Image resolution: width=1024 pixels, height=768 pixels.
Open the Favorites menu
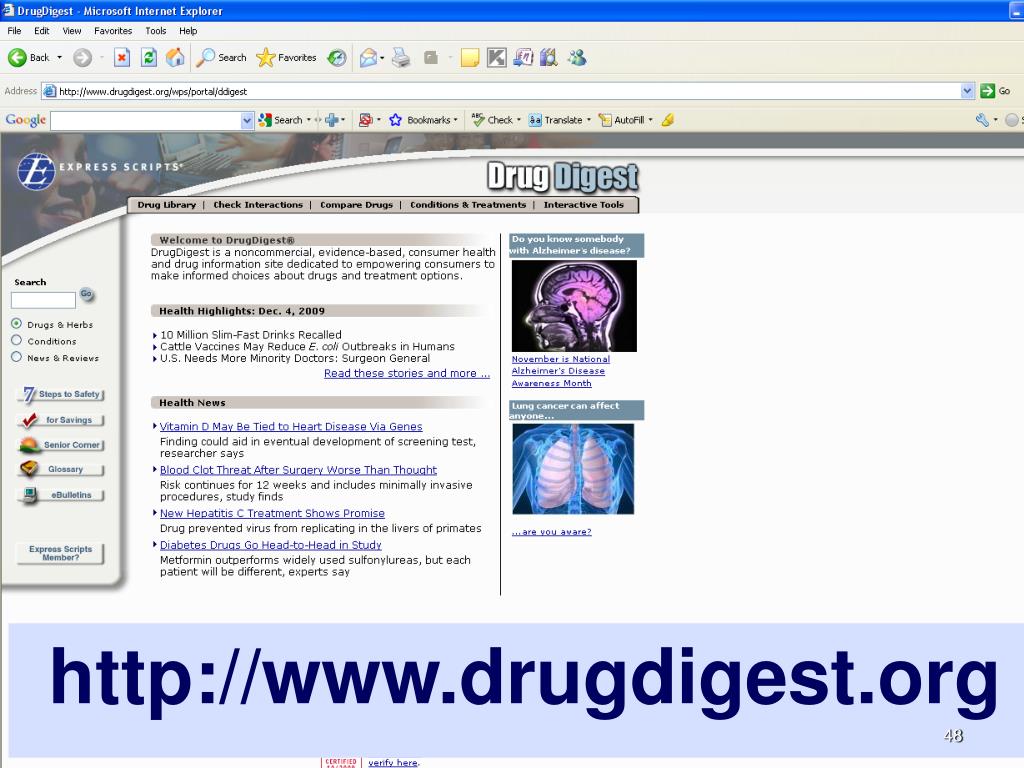pos(113,31)
